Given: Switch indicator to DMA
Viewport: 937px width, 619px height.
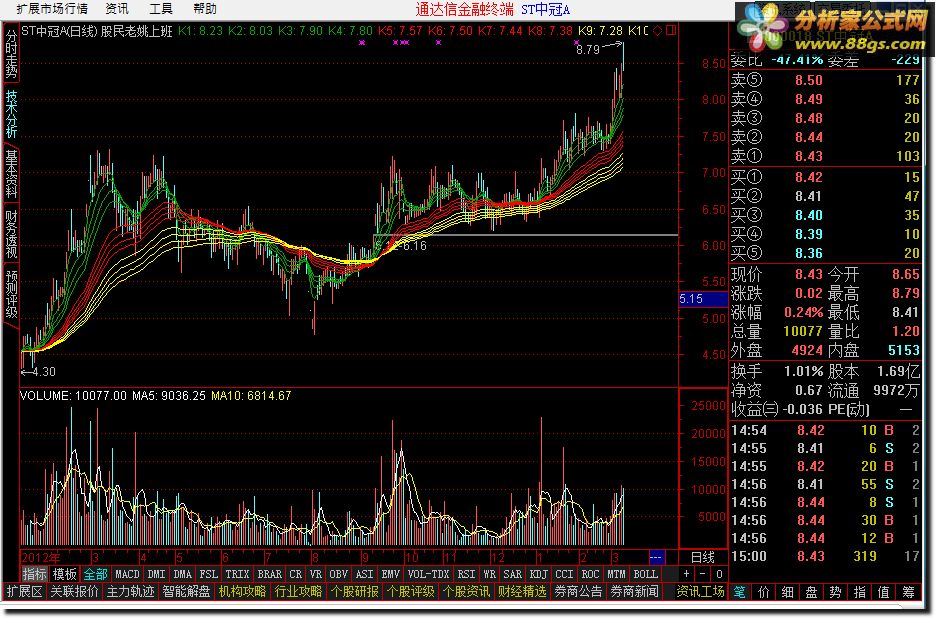Looking at the screenshot, I should click(182, 574).
